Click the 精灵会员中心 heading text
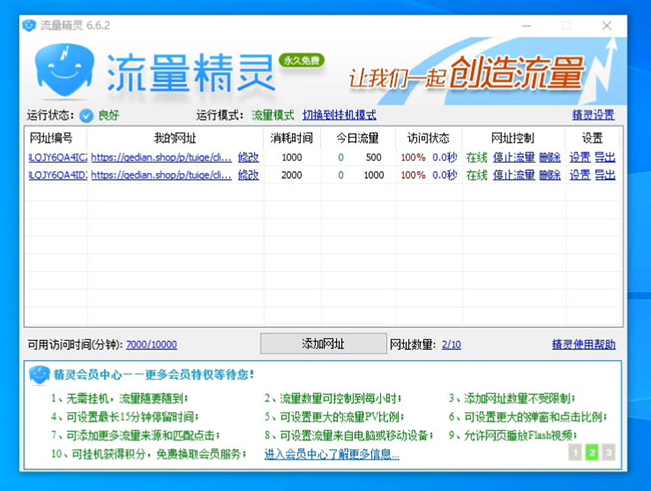This screenshot has width=651, height=491. click(154, 375)
